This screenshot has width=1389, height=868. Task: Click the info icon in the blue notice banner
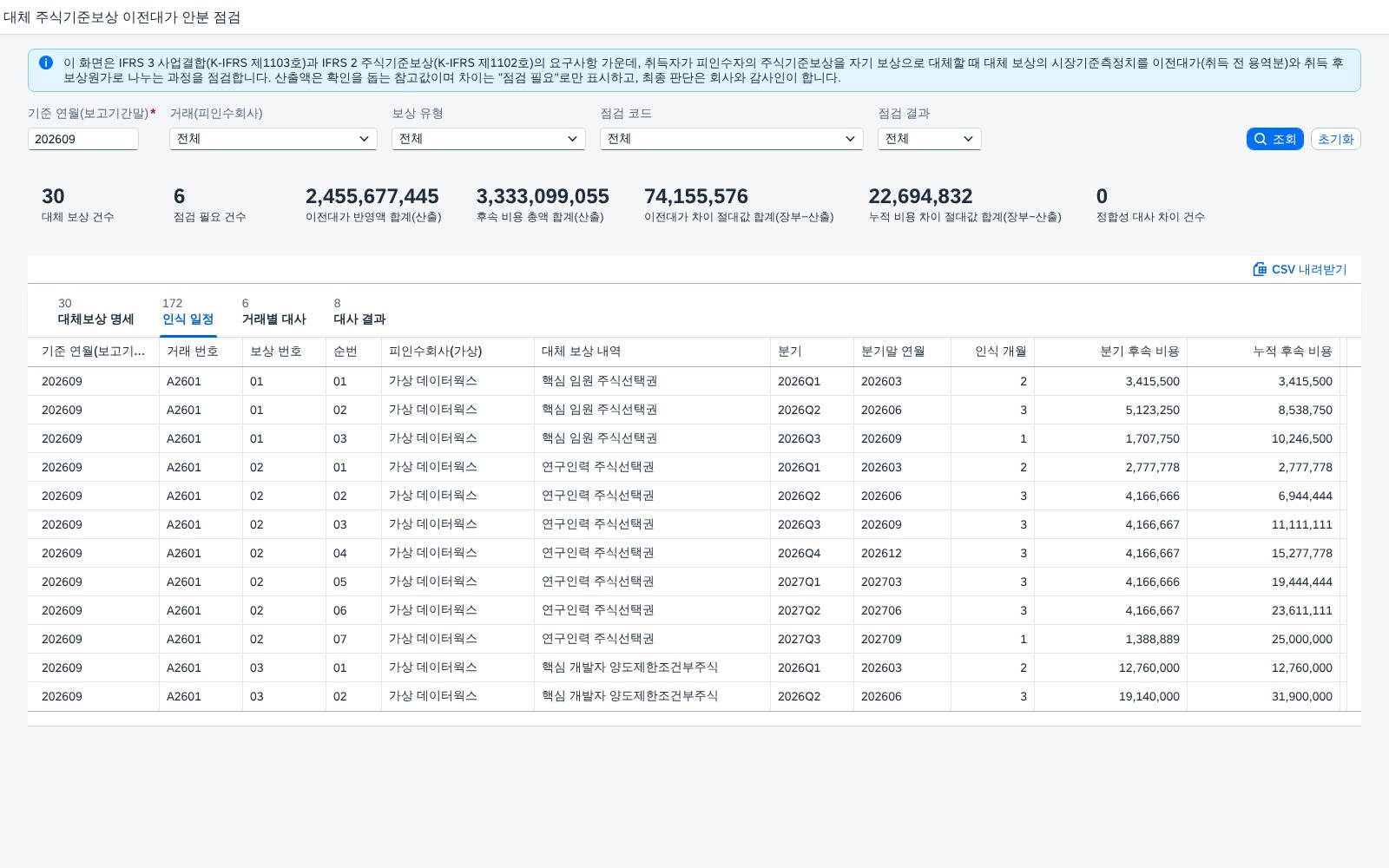pos(46,63)
